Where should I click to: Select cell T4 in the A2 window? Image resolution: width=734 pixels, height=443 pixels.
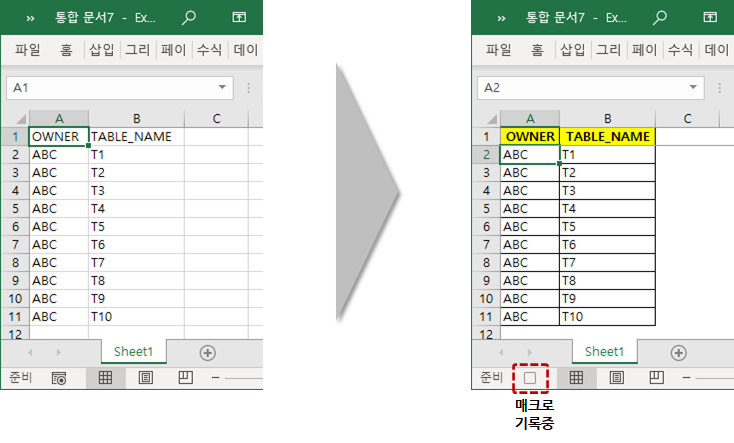click(x=607, y=208)
